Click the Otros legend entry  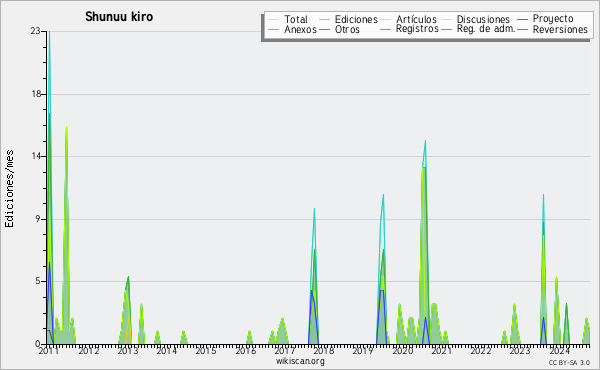(347, 29)
